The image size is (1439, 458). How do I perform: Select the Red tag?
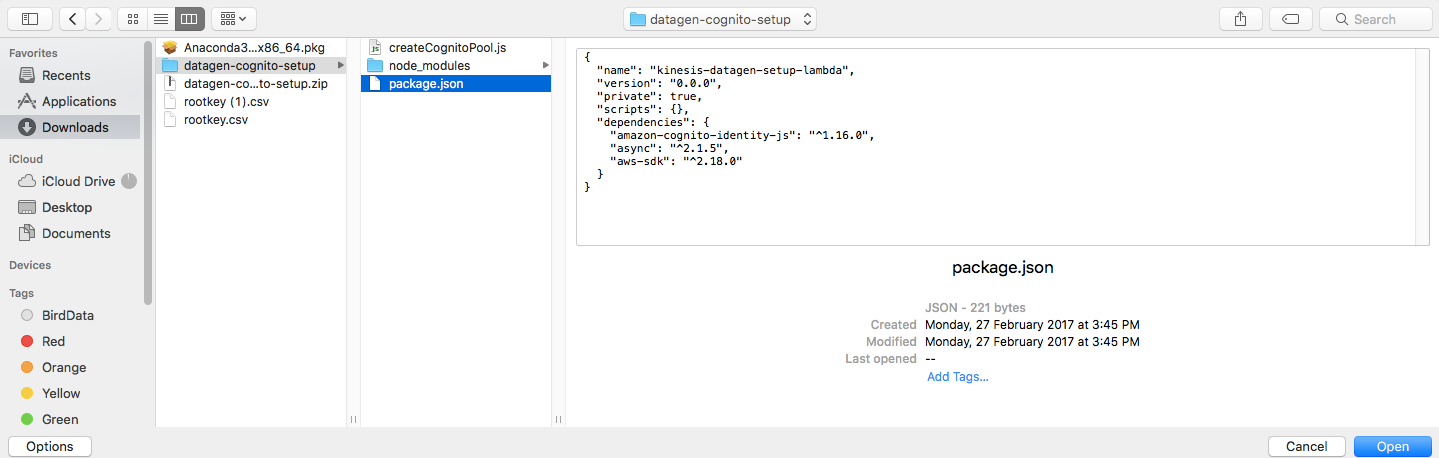click(53, 341)
